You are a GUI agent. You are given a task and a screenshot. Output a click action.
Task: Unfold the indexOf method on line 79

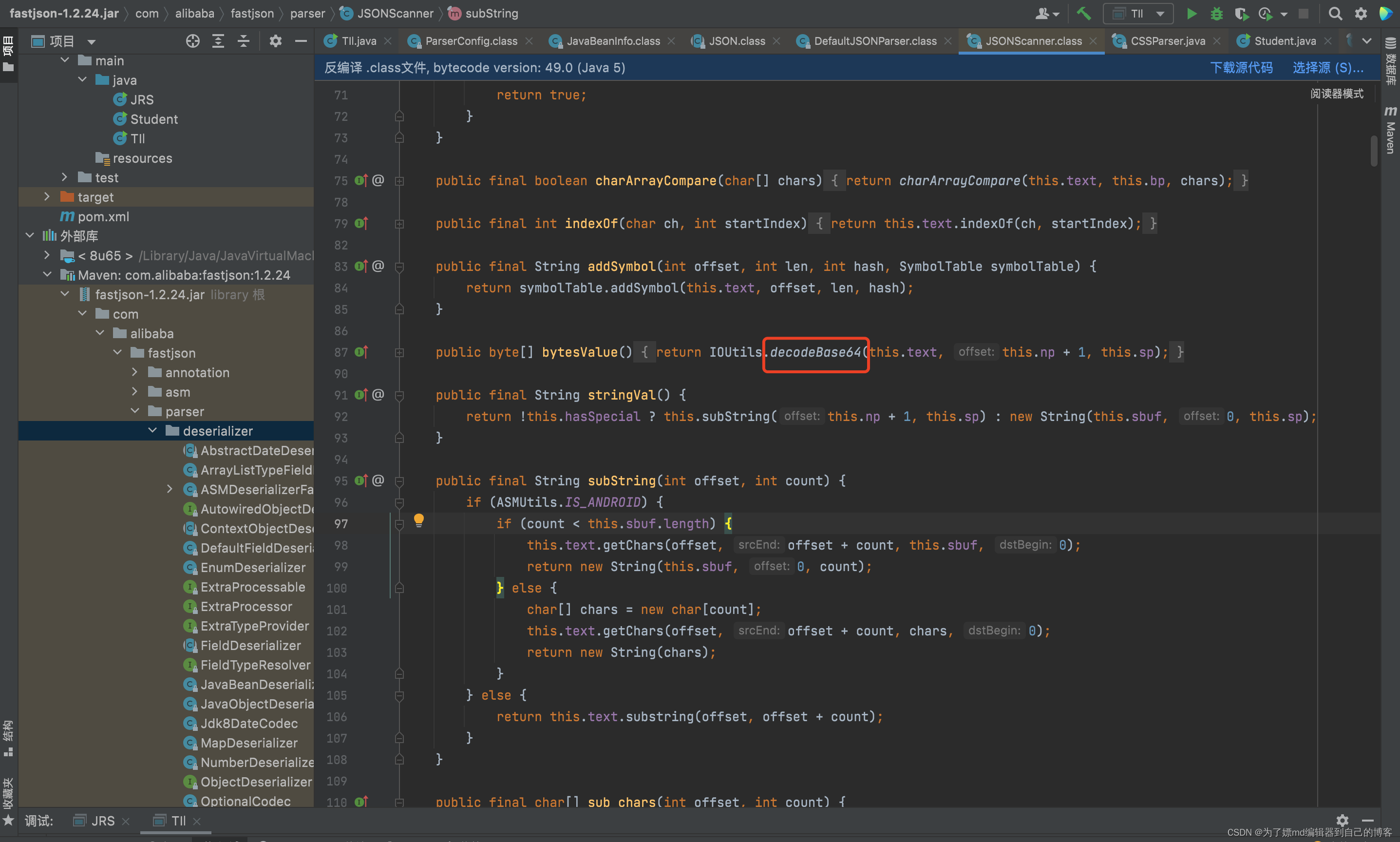(399, 224)
